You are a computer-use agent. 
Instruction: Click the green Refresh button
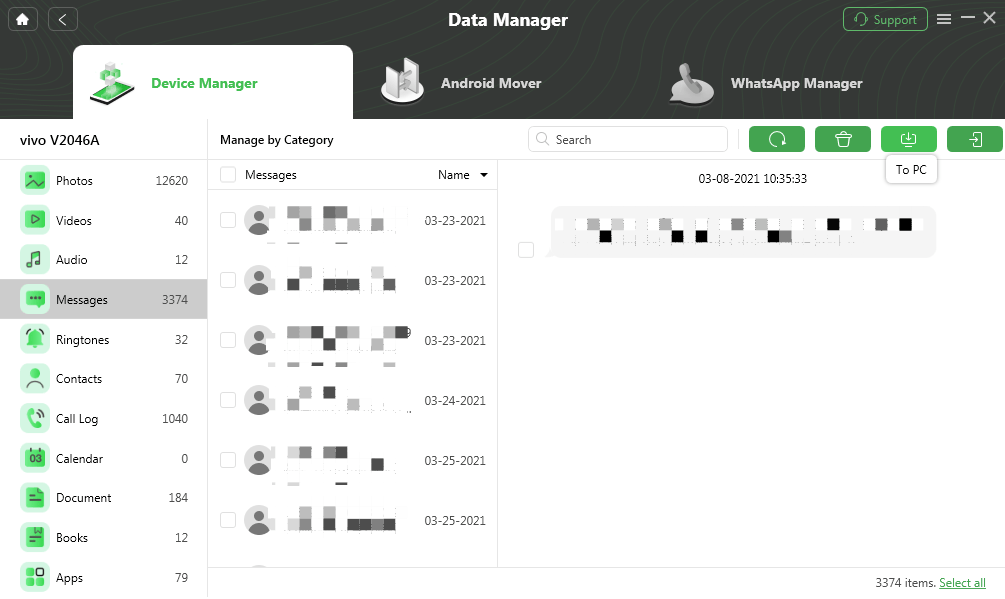pyautogui.click(x=776, y=140)
